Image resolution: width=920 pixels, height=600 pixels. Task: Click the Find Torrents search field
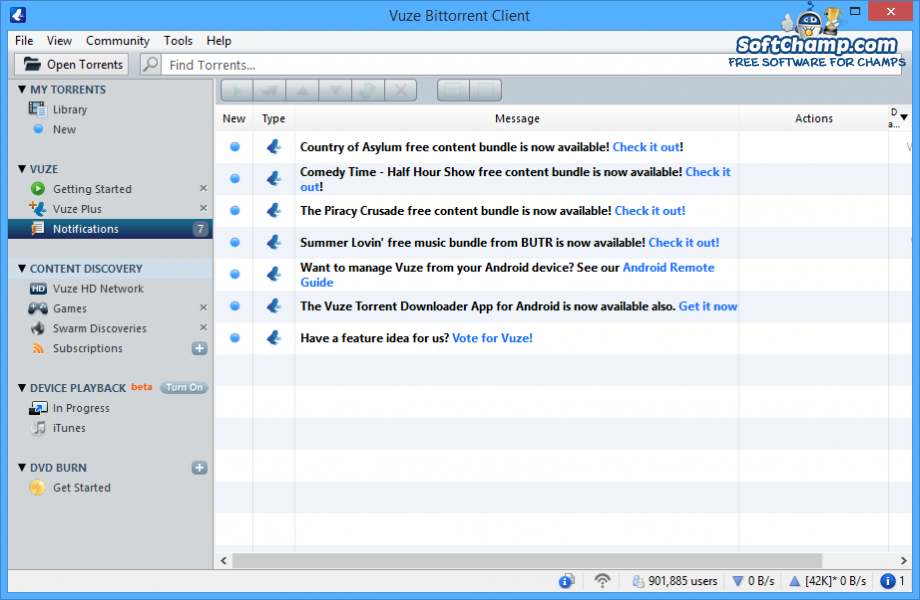coord(532,65)
